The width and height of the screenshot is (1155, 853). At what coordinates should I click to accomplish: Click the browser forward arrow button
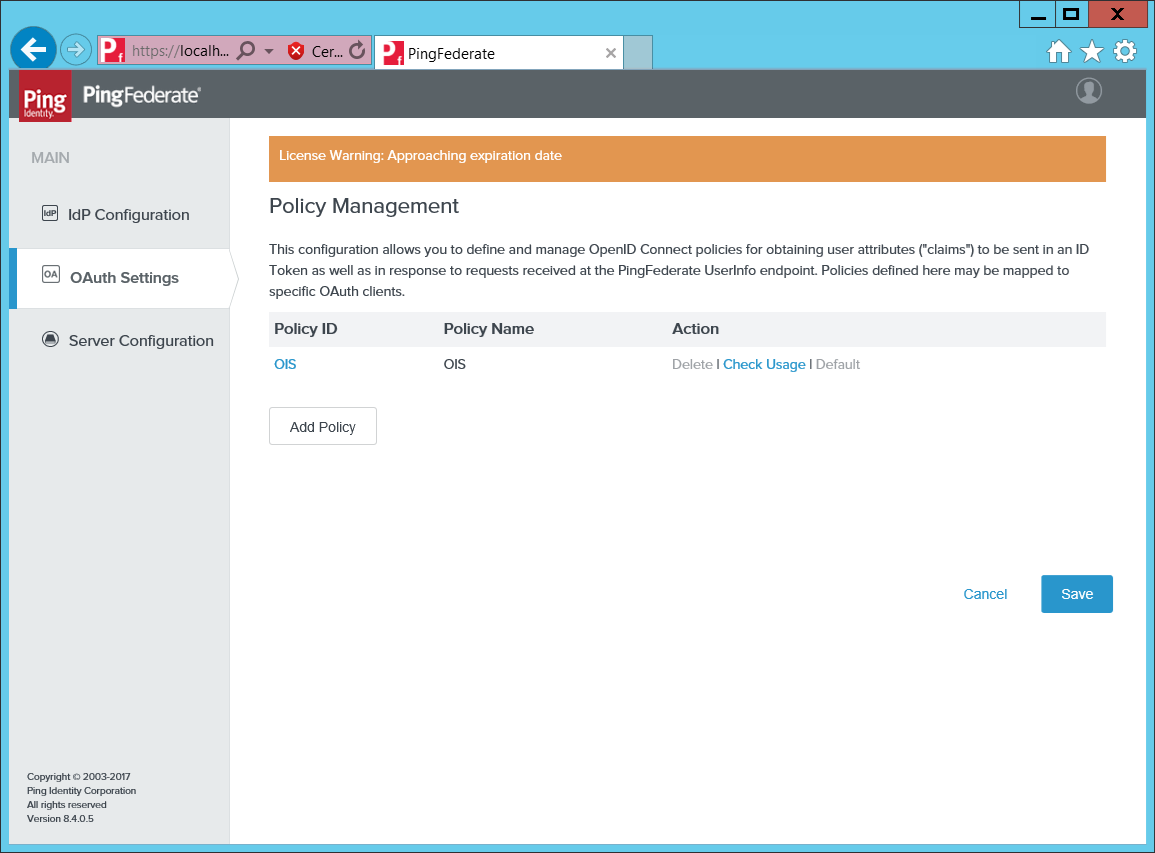coord(75,50)
